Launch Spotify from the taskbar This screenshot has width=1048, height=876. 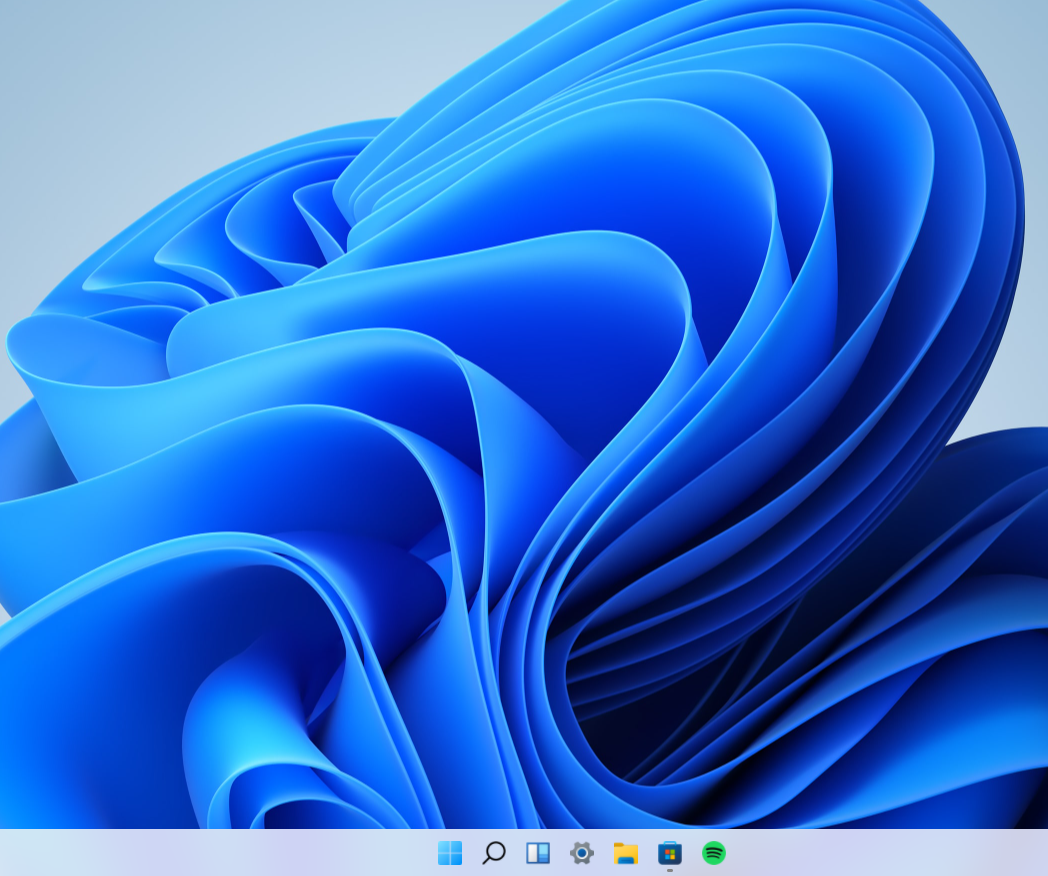tap(714, 853)
